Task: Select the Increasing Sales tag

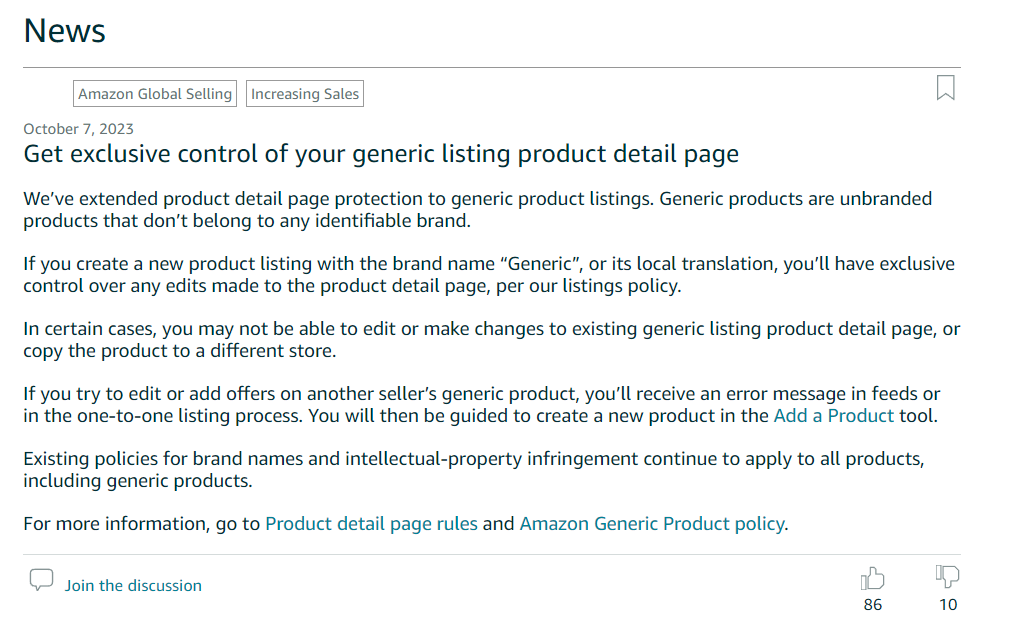Action: [305, 94]
